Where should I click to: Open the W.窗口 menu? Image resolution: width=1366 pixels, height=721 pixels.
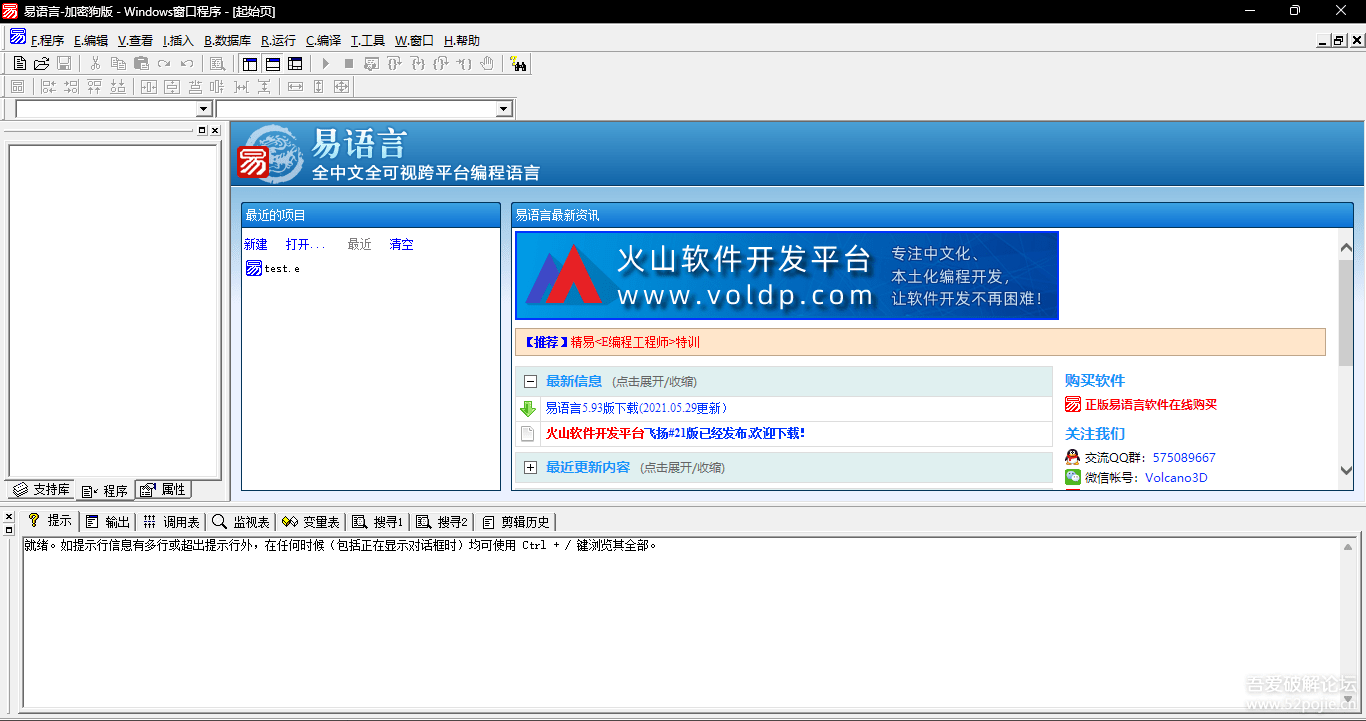coord(414,40)
